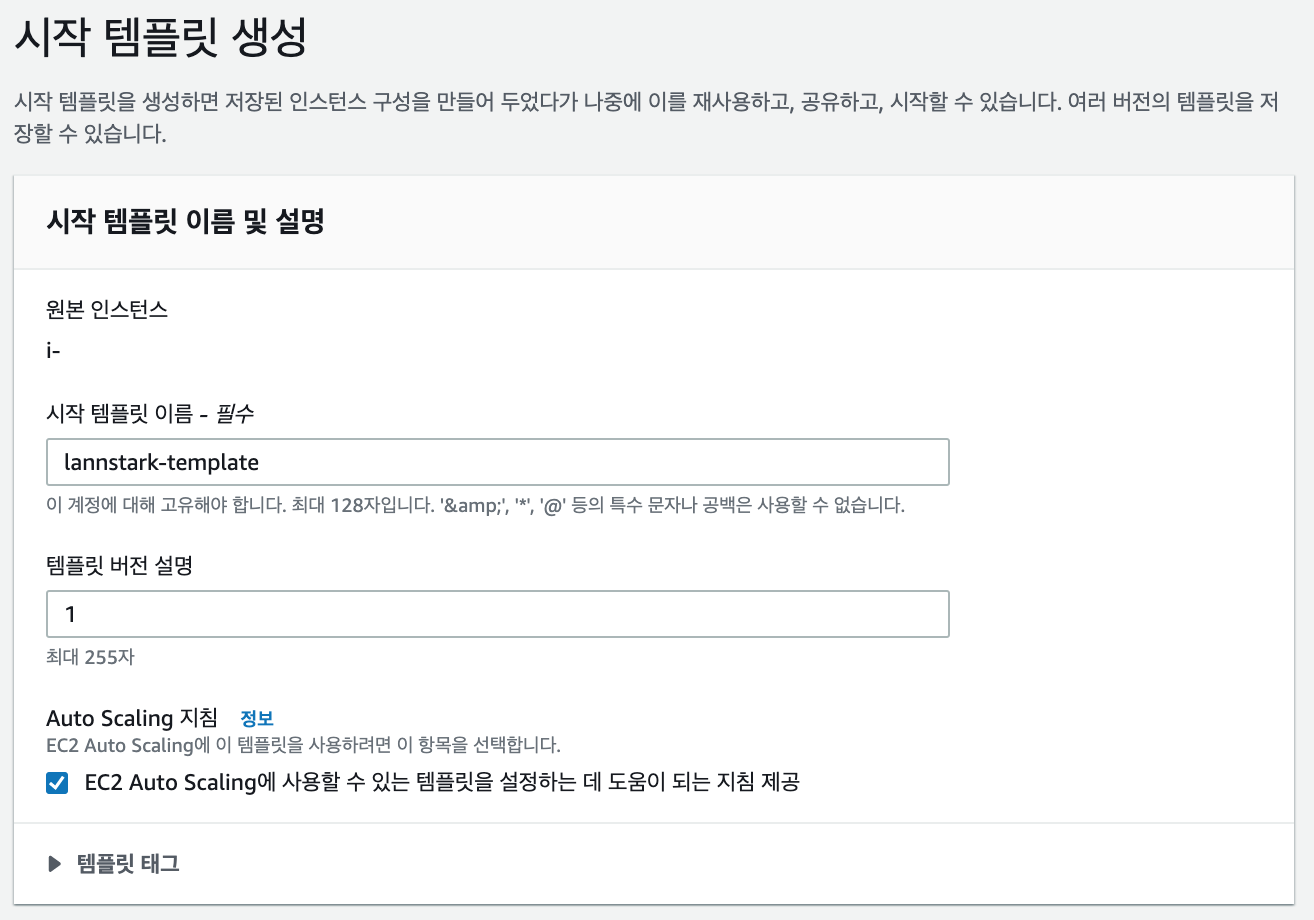Click the '템플릿 버전 설명' label
The image size is (1314, 920).
(x=119, y=566)
